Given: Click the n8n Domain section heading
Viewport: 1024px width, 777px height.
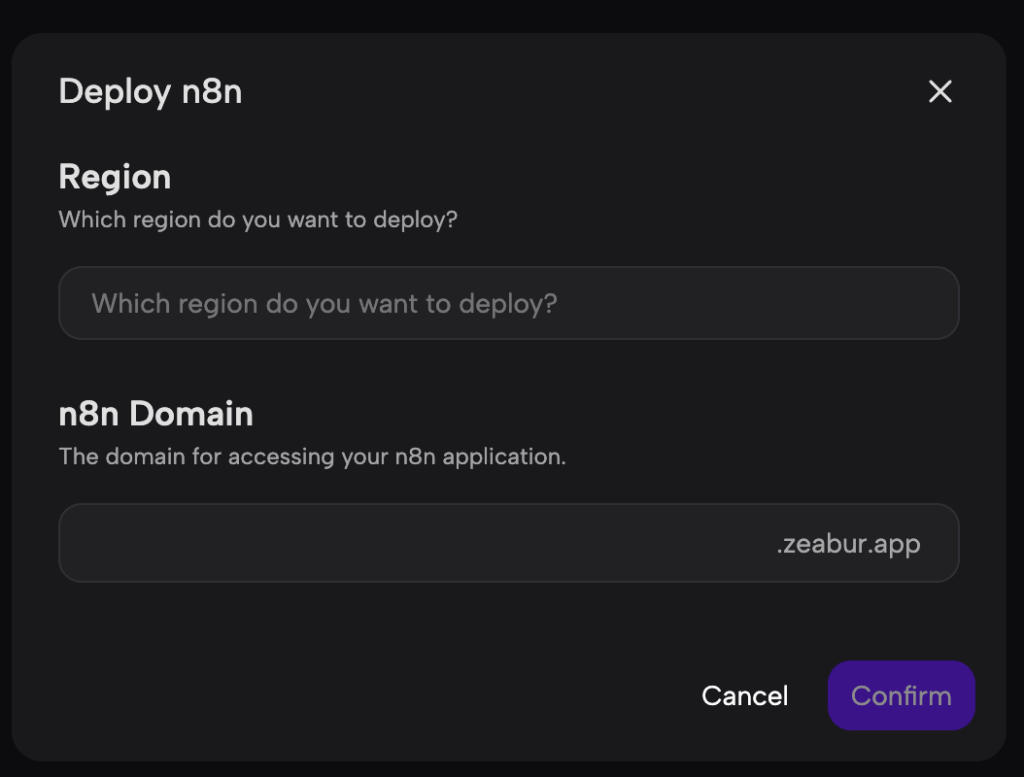Looking at the screenshot, I should point(155,414).
